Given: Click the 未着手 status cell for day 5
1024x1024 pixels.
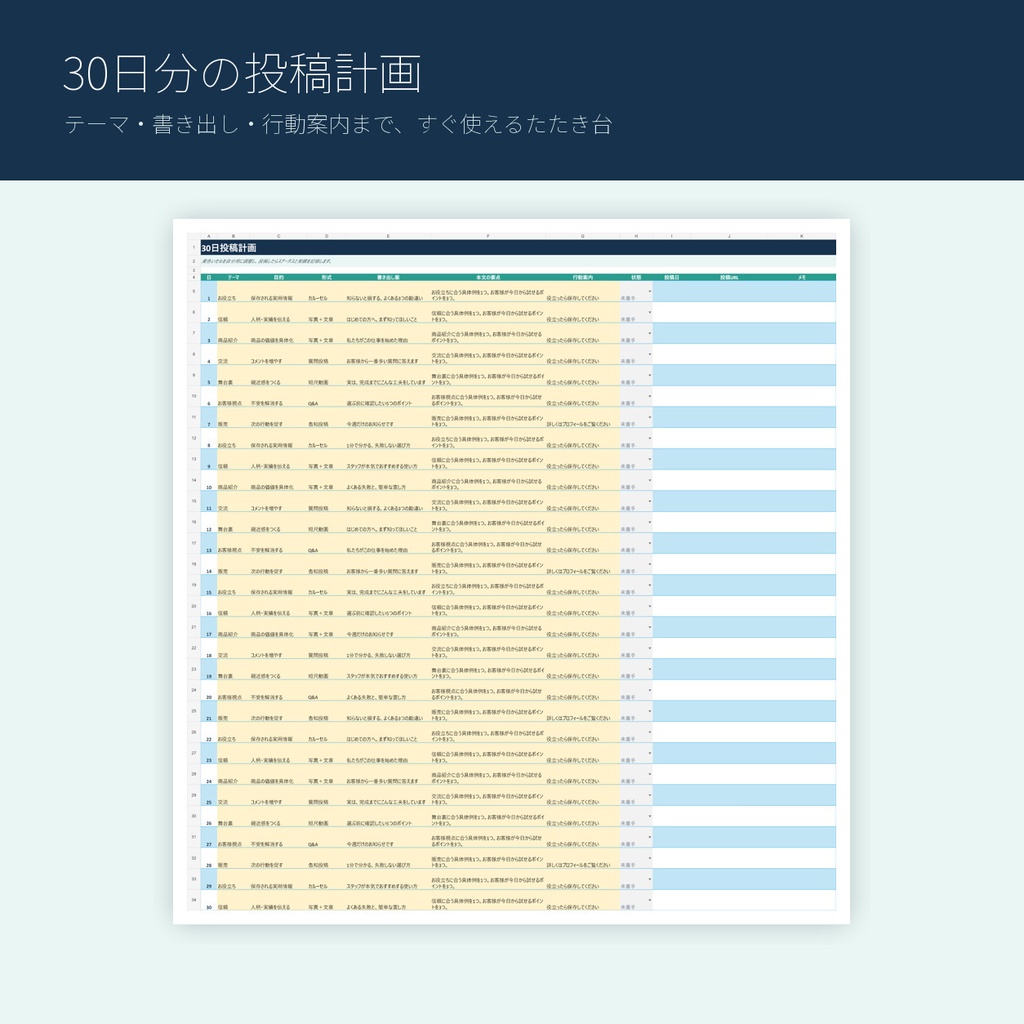Looking at the screenshot, I should coord(636,376).
